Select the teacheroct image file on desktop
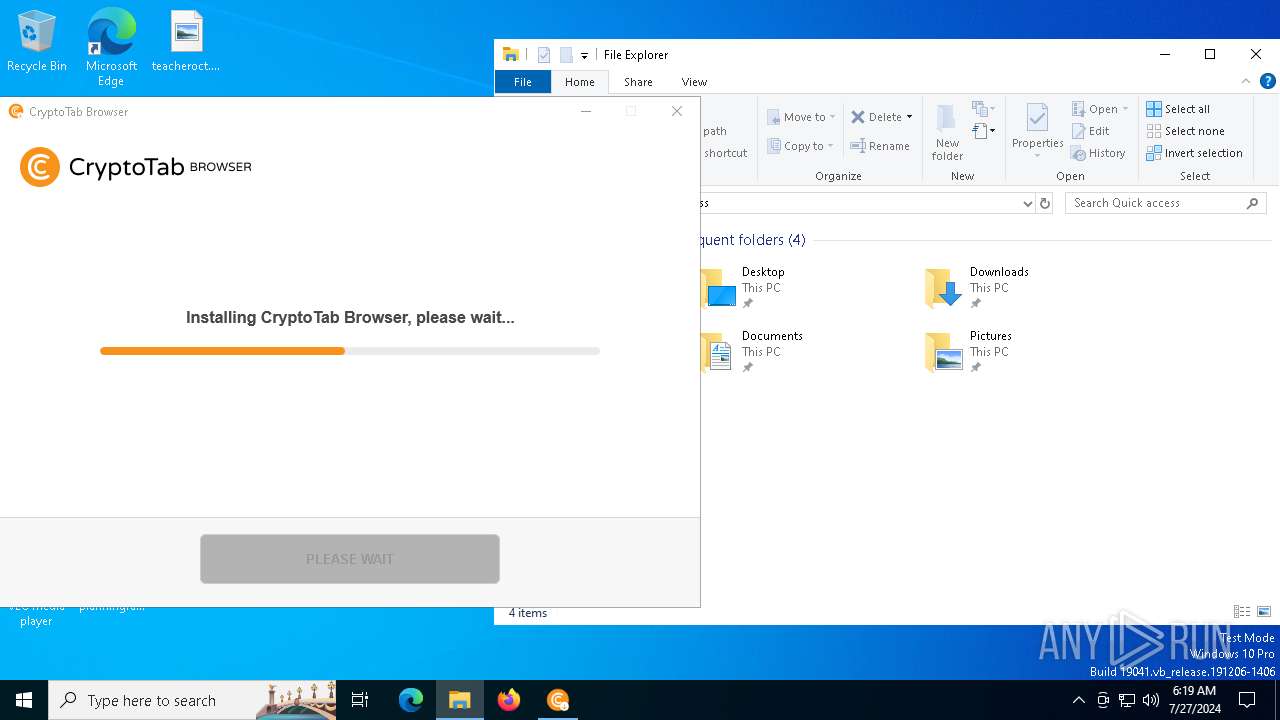1280x720 pixels. [186, 42]
